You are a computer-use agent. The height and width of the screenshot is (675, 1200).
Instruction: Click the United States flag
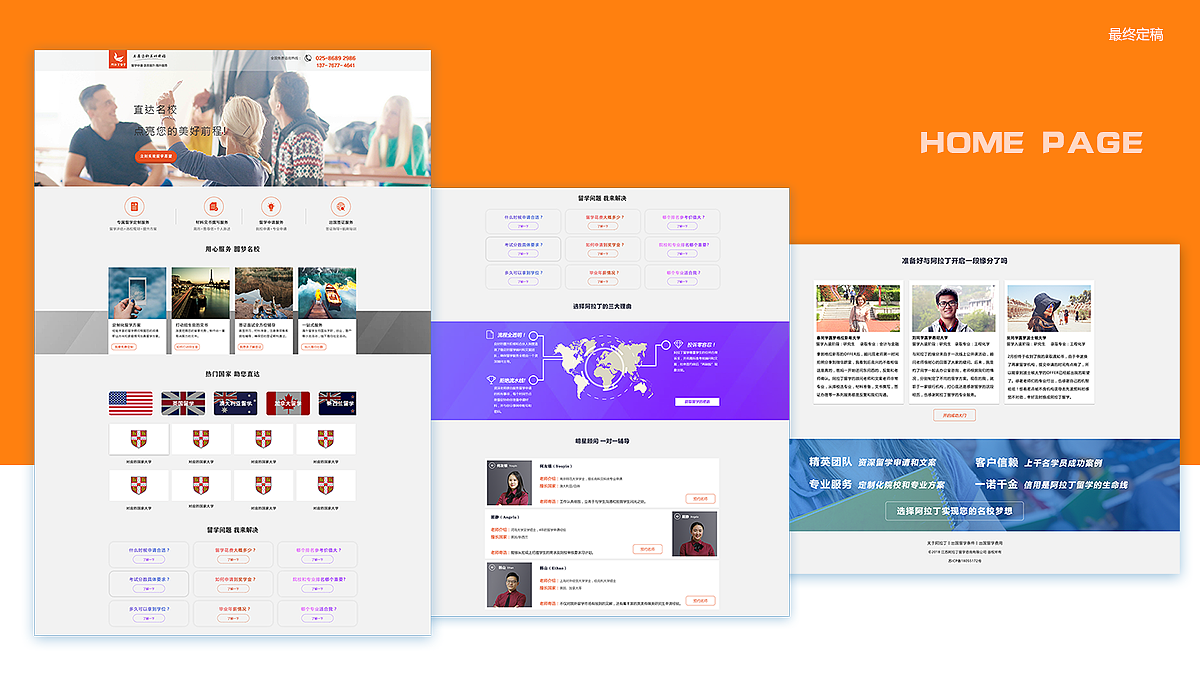[x=131, y=403]
